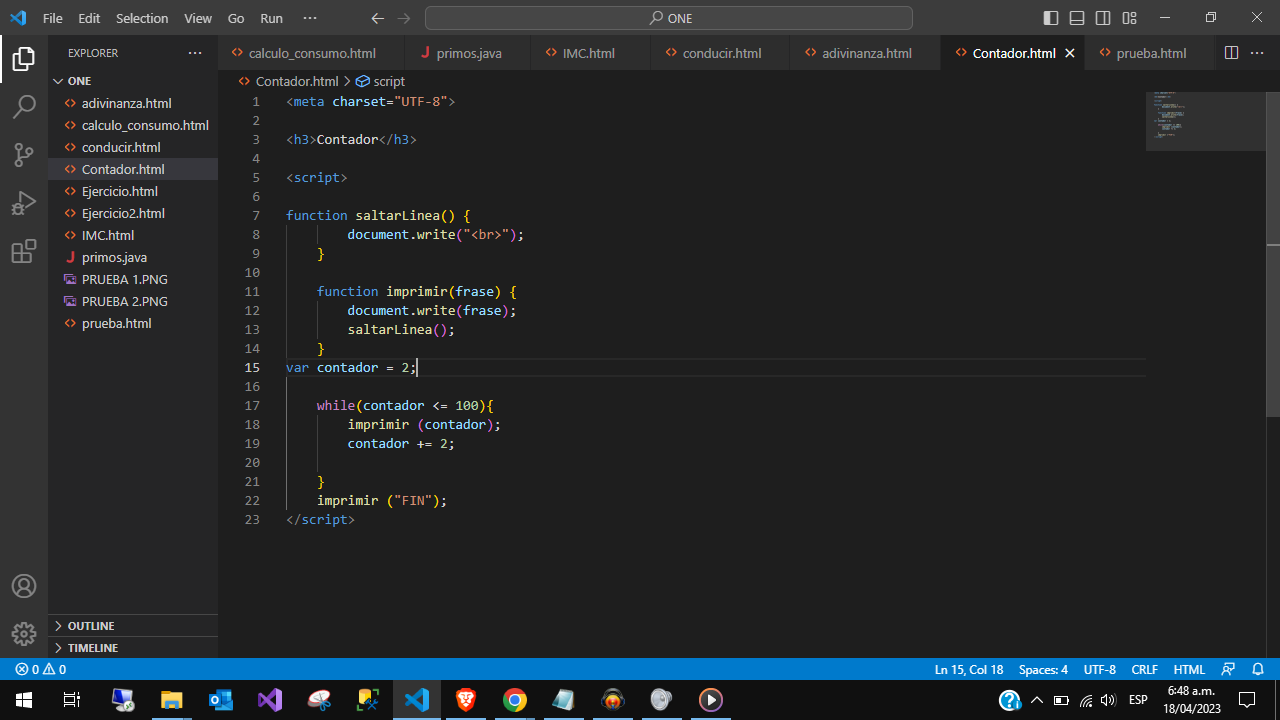The width and height of the screenshot is (1280, 720).
Task: Close the Contador.html tab
Action: point(1069,53)
